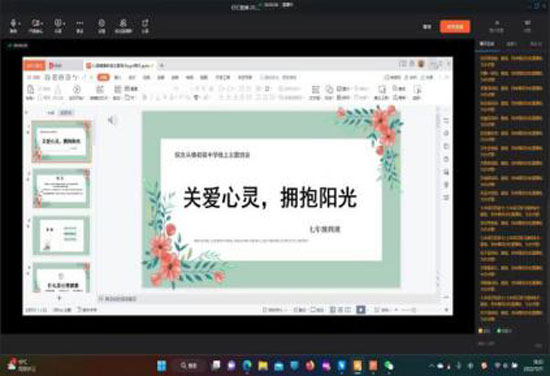The image size is (550, 376).
Task: Show hidden system tray icons chevron
Action: (x=431, y=366)
